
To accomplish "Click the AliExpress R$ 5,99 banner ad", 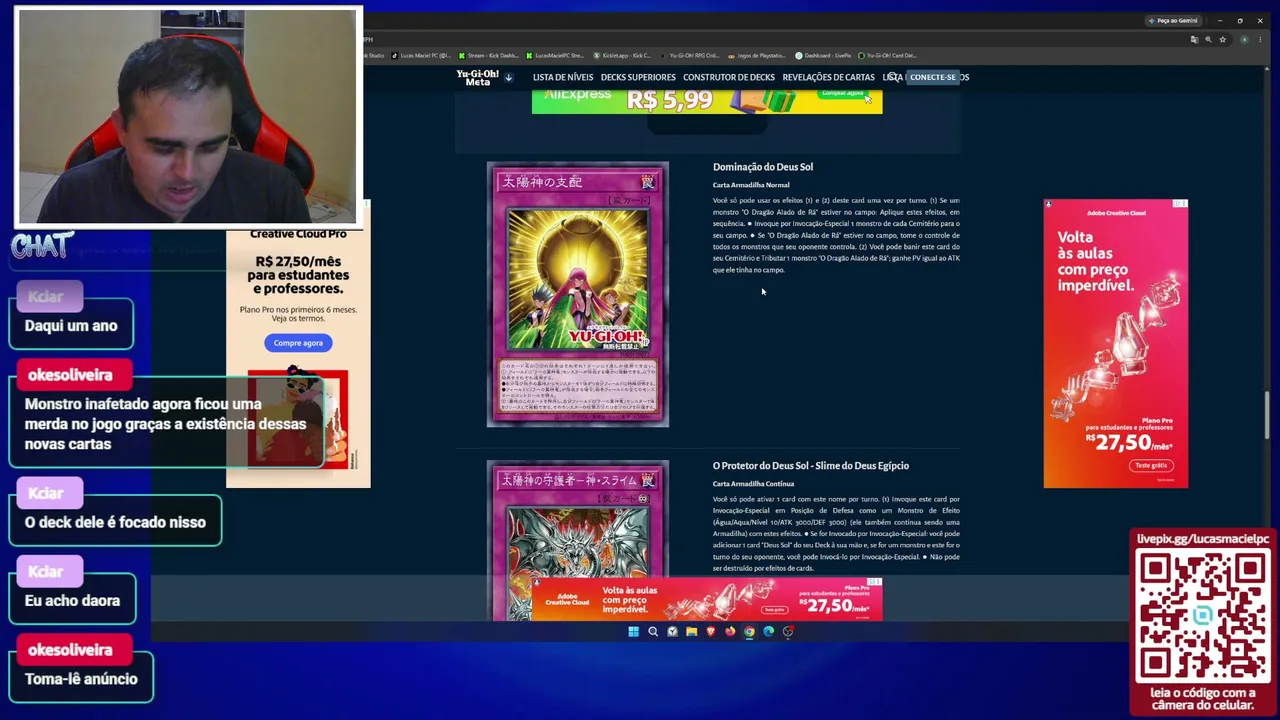I will (707, 100).
